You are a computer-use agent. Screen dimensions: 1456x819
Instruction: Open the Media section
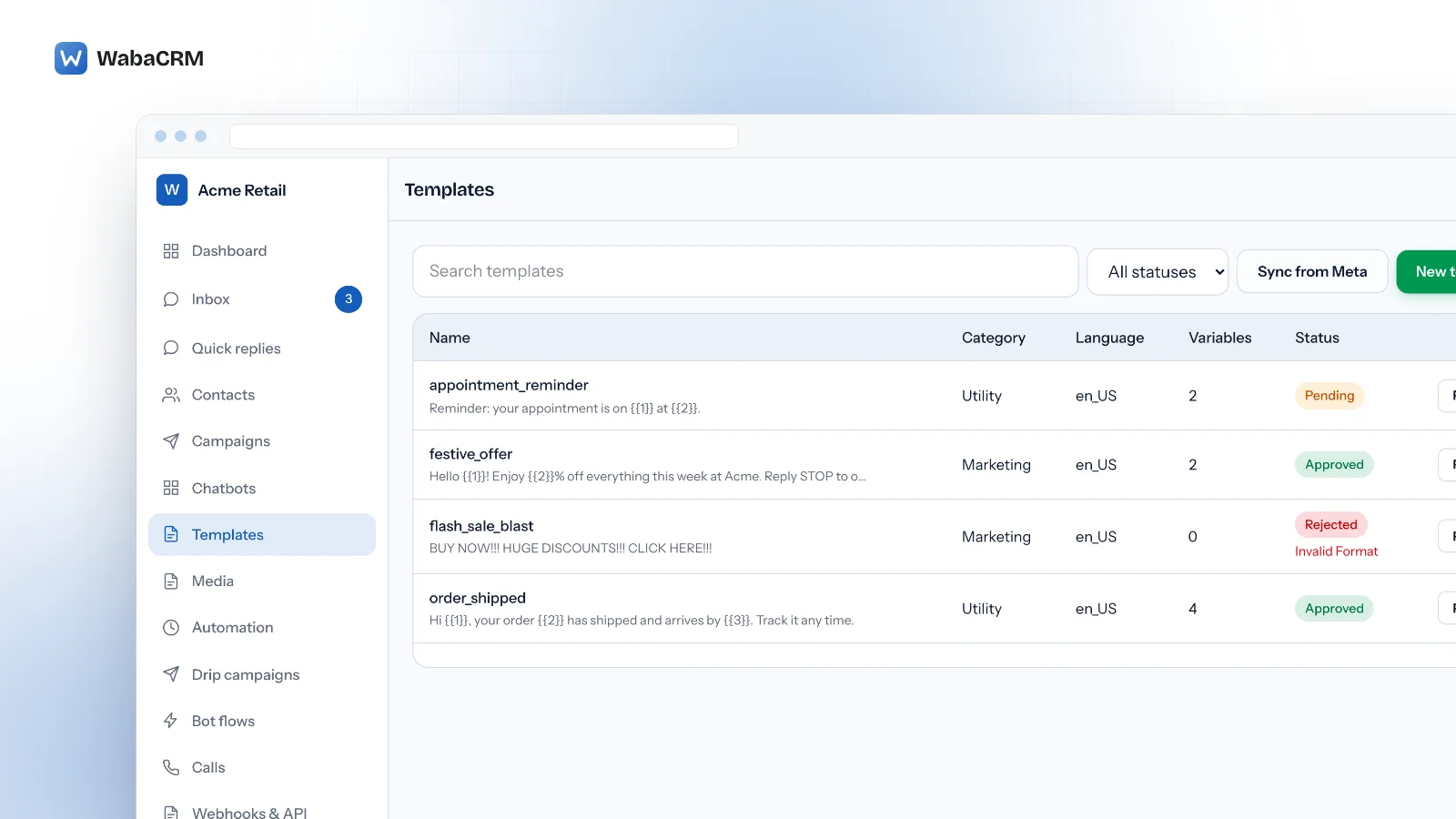coord(262,581)
